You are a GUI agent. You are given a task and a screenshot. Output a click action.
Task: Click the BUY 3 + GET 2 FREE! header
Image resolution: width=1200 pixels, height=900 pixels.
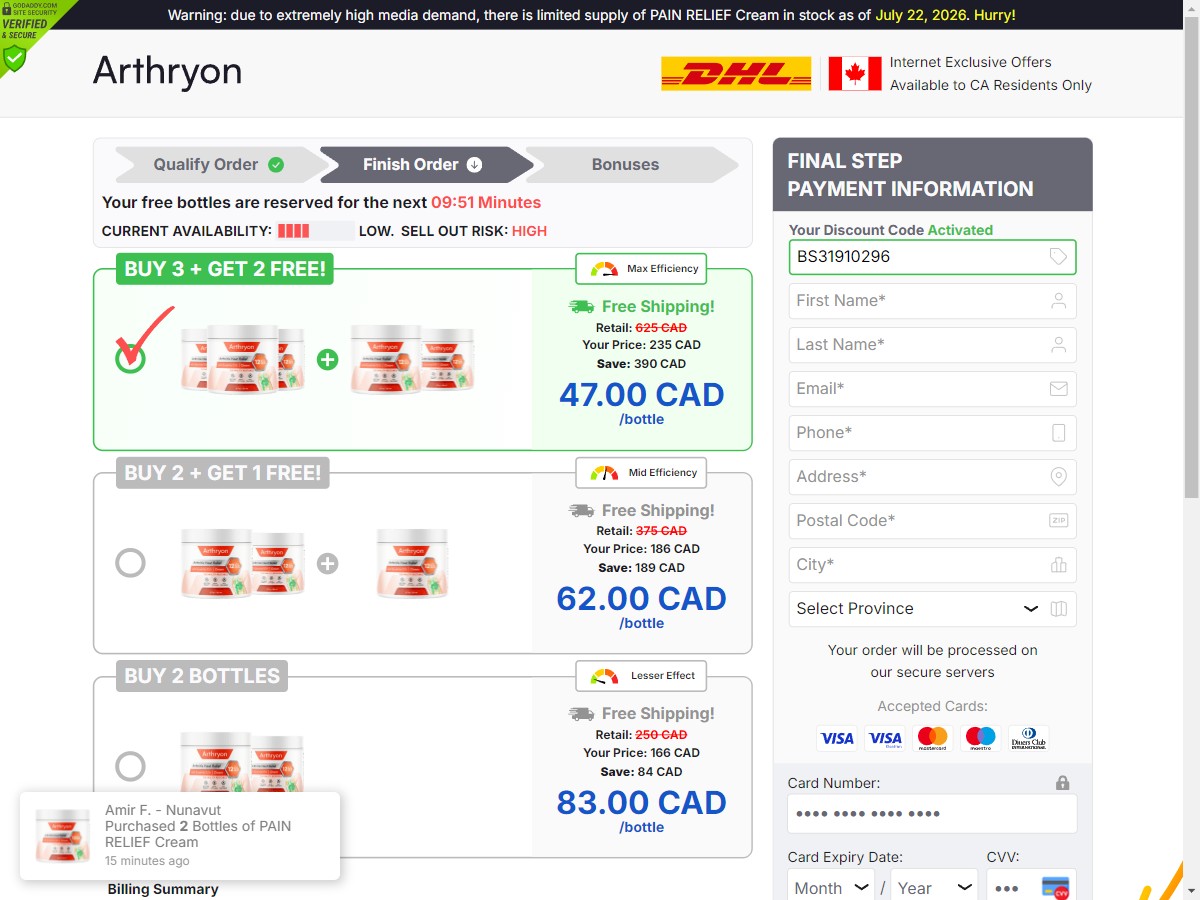225,269
